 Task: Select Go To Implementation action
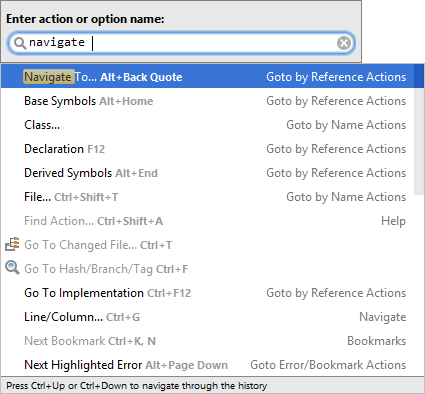[208, 293]
